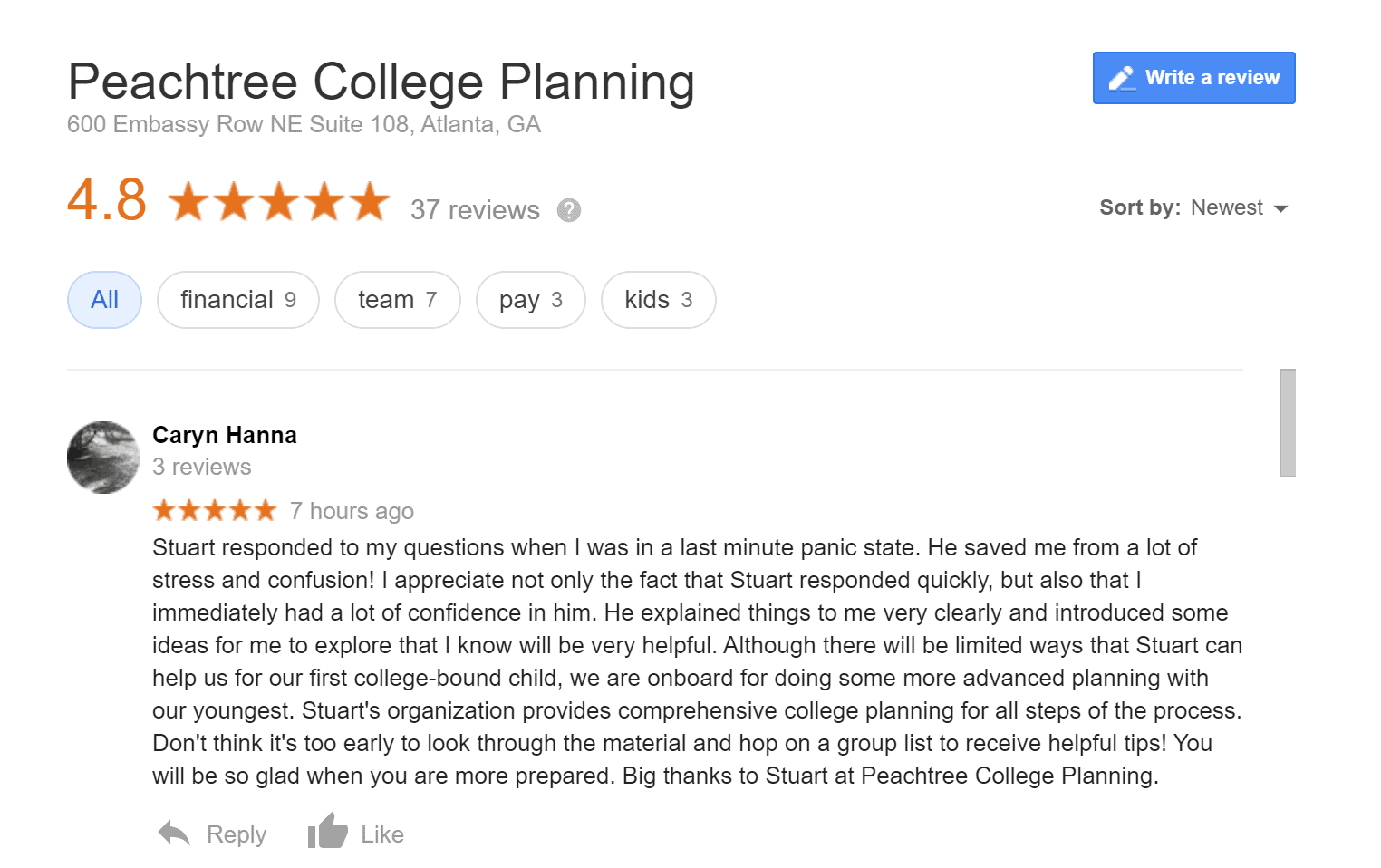Select the All filter chip
Image resolution: width=1381 pixels, height=868 pixels.
coord(104,300)
